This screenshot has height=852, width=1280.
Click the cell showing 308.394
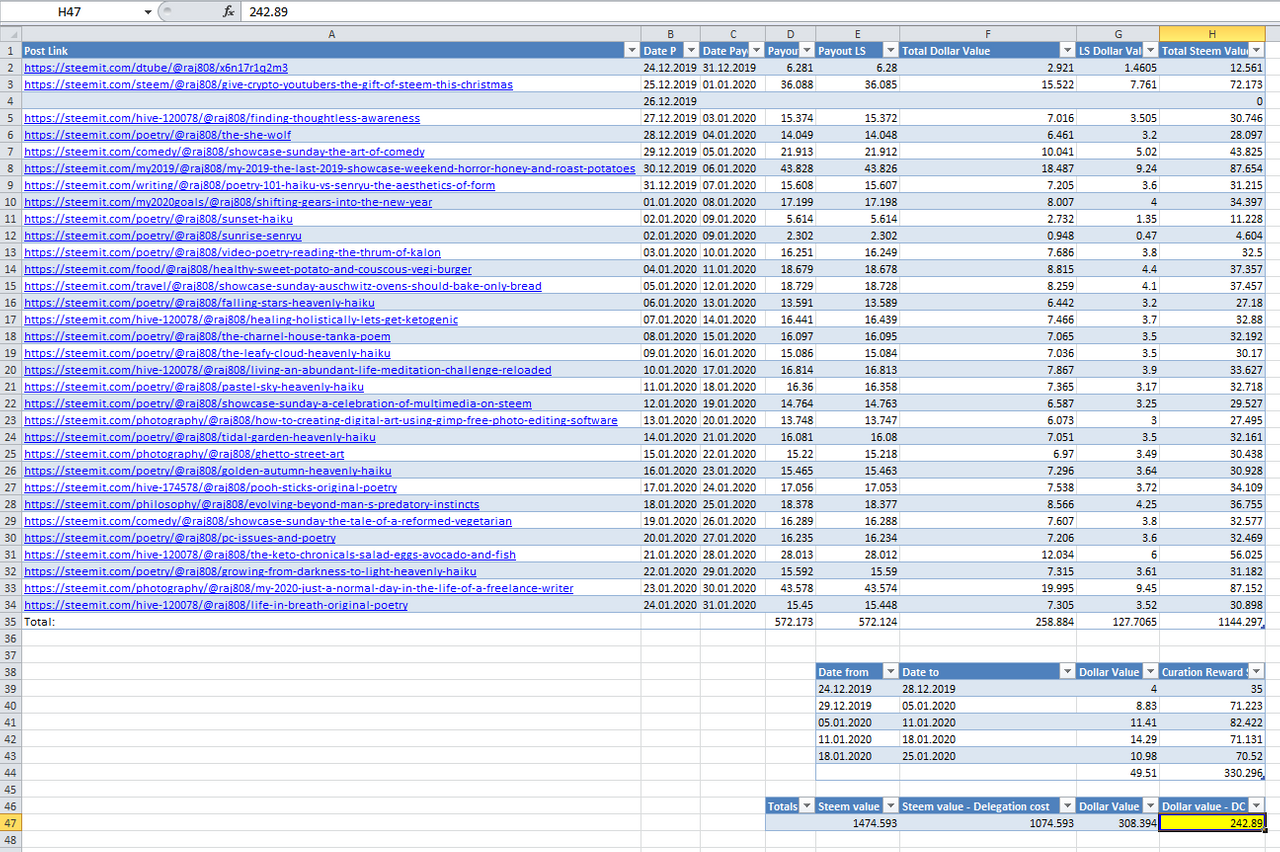1118,823
